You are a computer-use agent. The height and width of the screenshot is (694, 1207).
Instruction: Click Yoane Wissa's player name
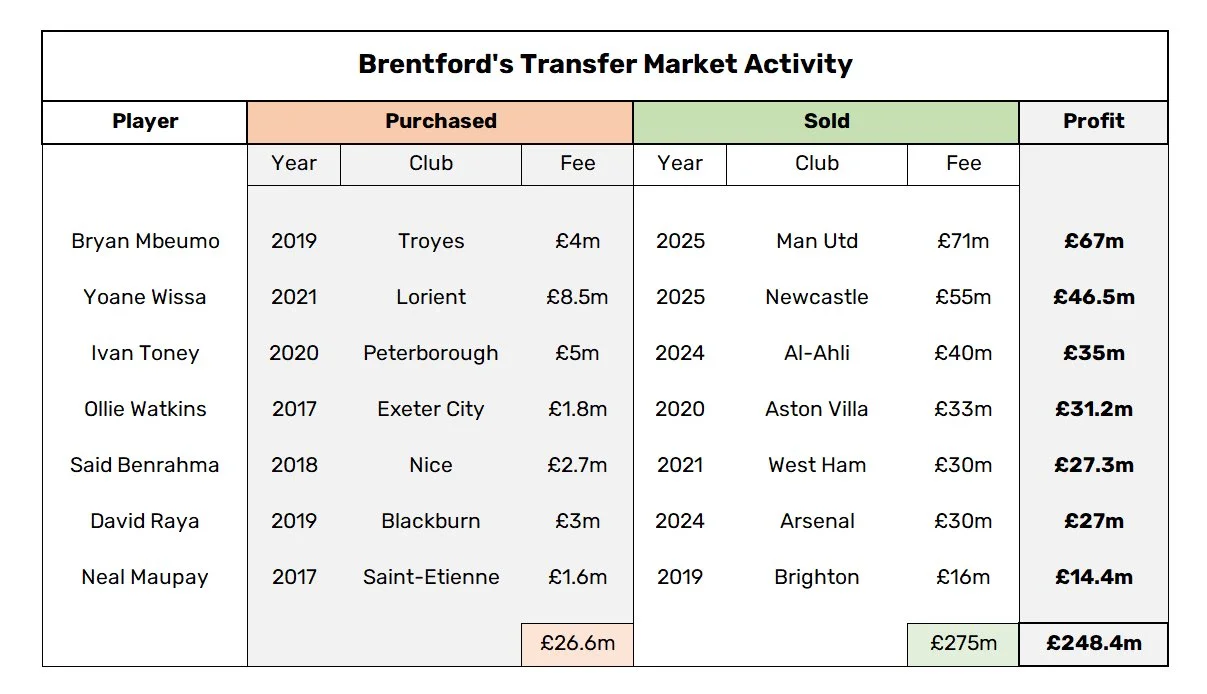145,297
